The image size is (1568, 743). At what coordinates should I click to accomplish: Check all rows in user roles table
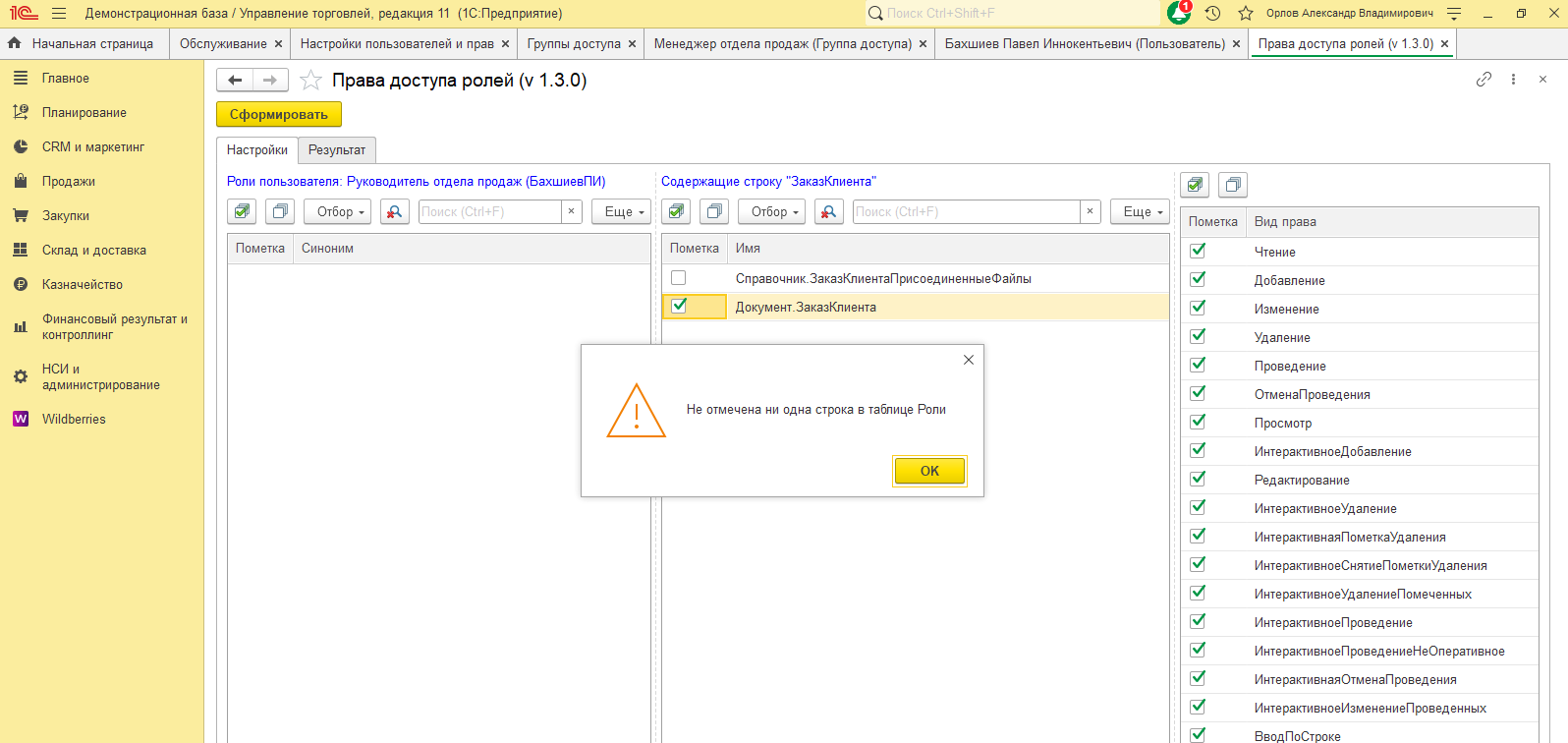pos(242,211)
